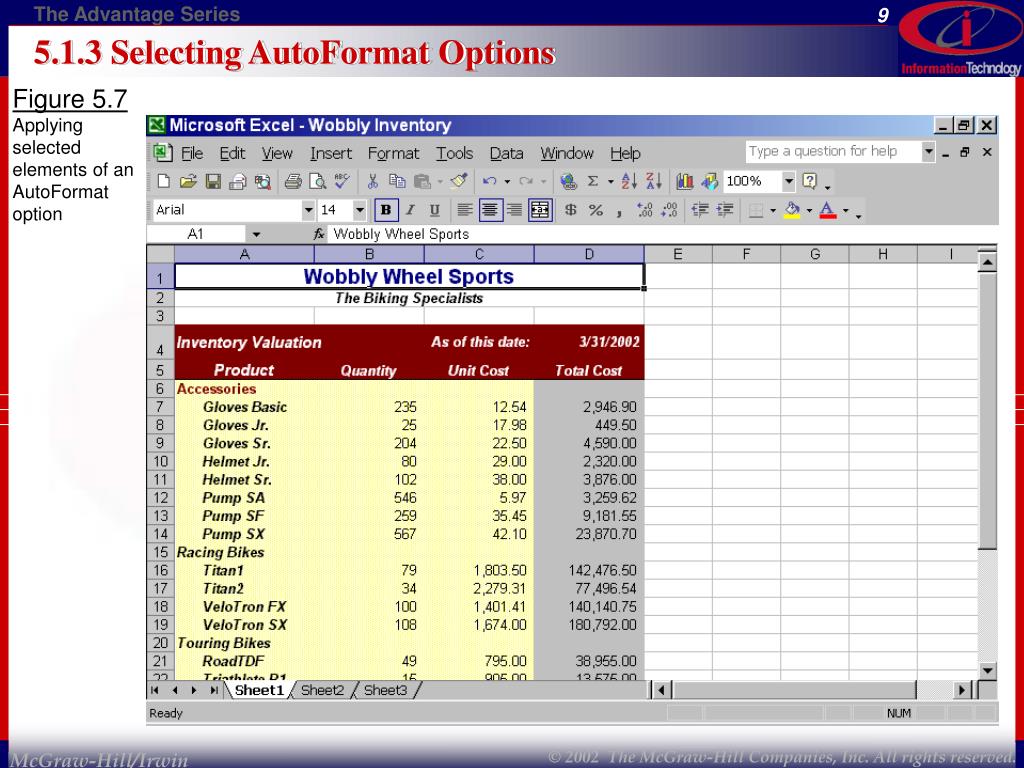Switch to the Sheet3 tab
Screen dimensions: 1024x768
click(x=385, y=690)
